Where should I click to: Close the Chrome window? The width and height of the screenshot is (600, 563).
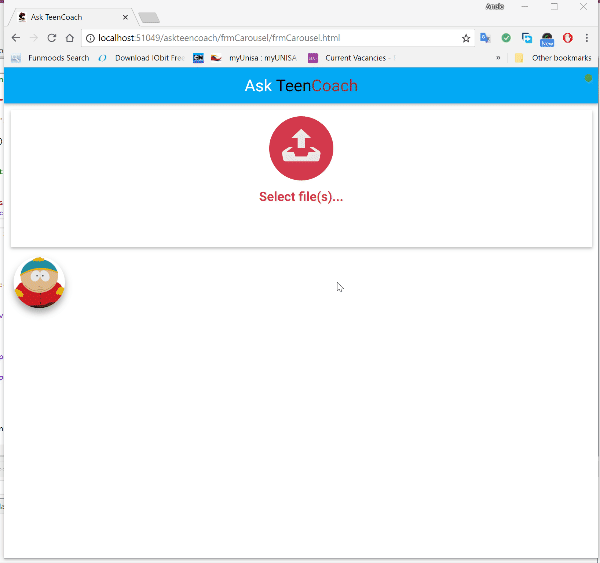[x=583, y=7]
